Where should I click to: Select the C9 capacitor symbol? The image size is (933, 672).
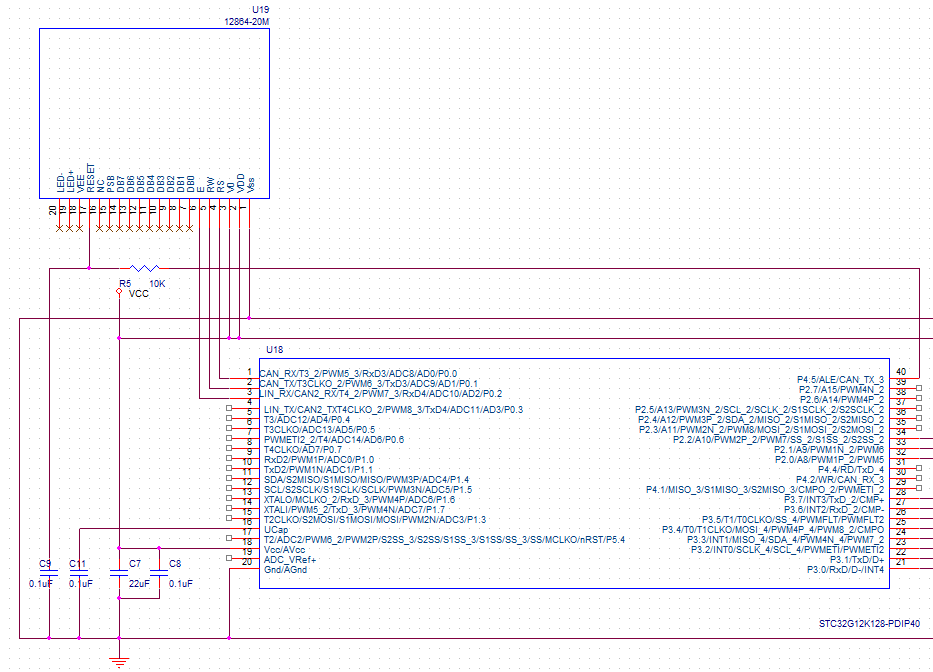pyautogui.click(x=49, y=573)
